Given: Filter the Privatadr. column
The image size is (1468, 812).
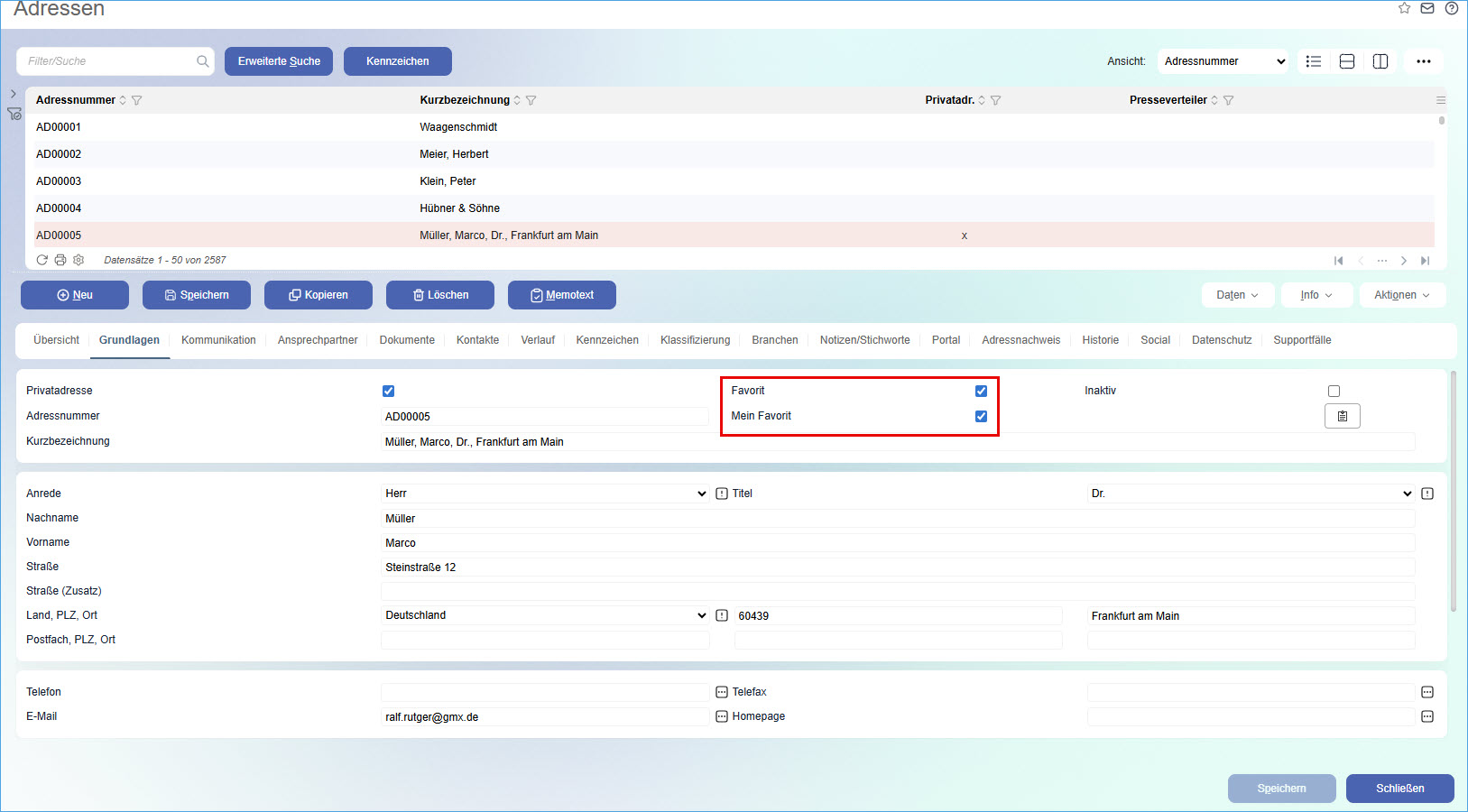Looking at the screenshot, I should click(996, 100).
